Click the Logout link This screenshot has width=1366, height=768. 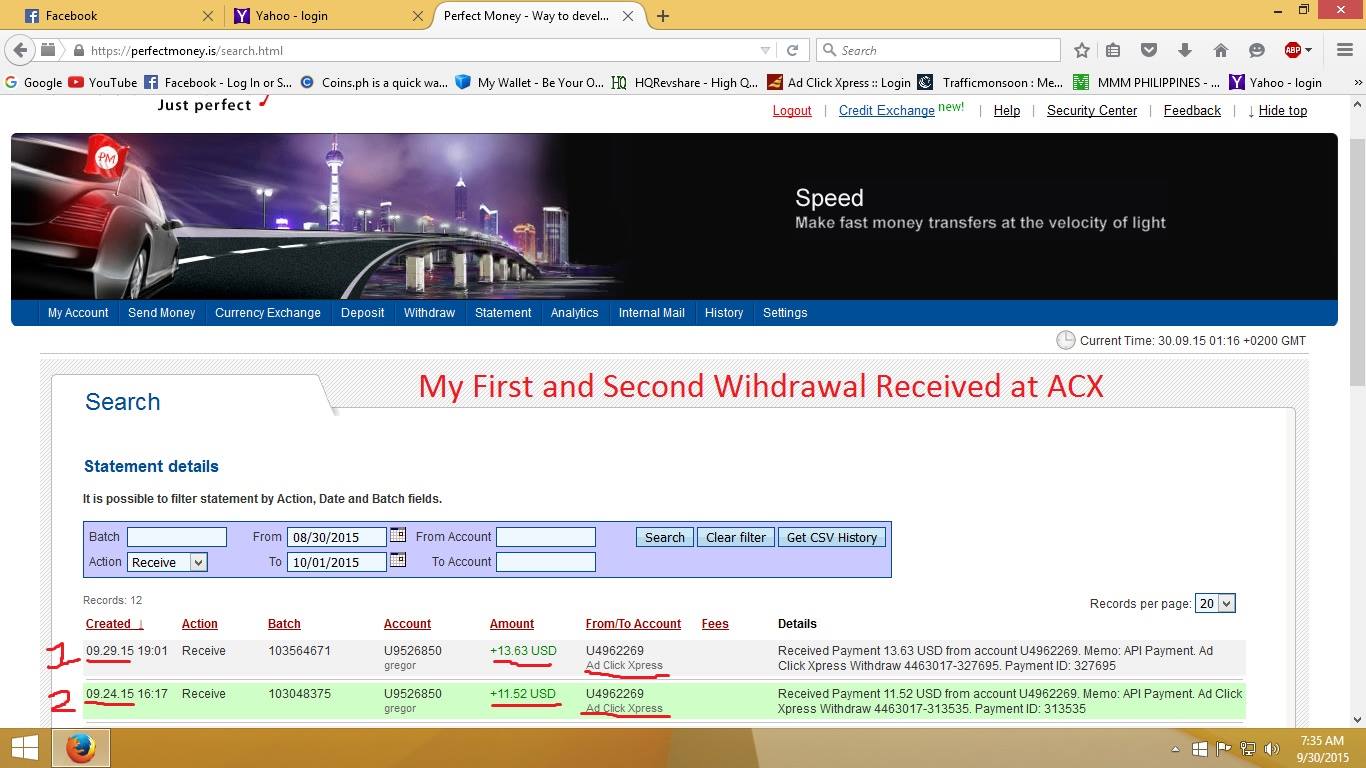click(792, 111)
